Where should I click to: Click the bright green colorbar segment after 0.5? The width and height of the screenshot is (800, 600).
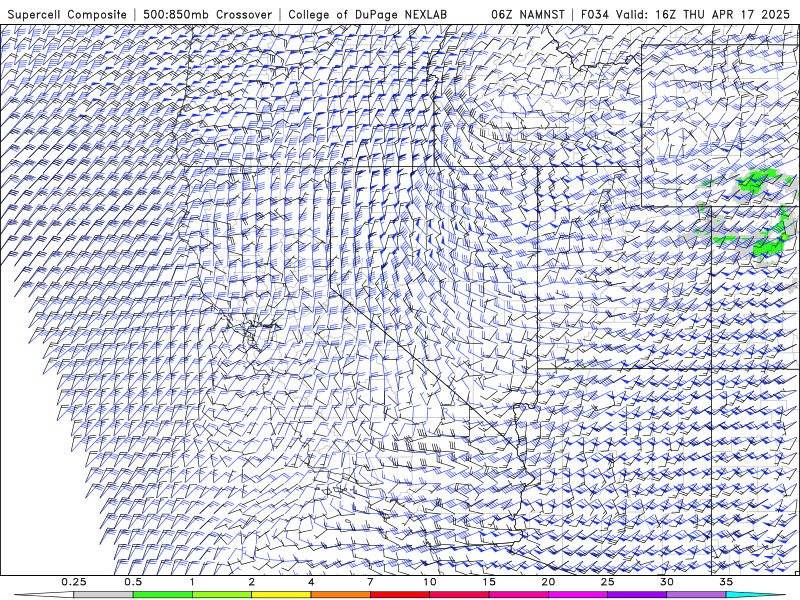[162, 595]
